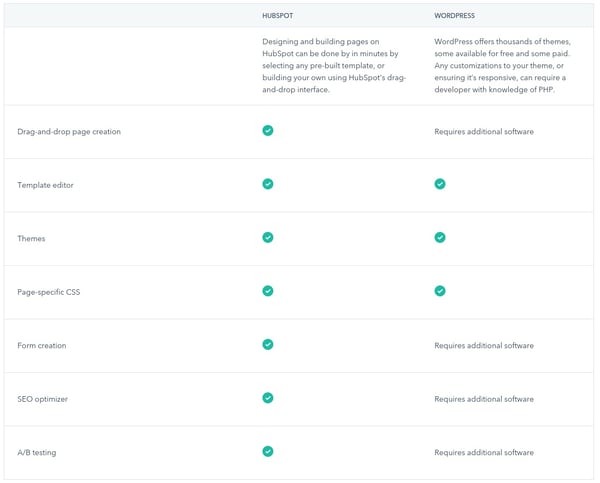This screenshot has height=483, width=600.
Task: Click WordPress checkmark in Themes row
Action: pyautogui.click(x=440, y=238)
